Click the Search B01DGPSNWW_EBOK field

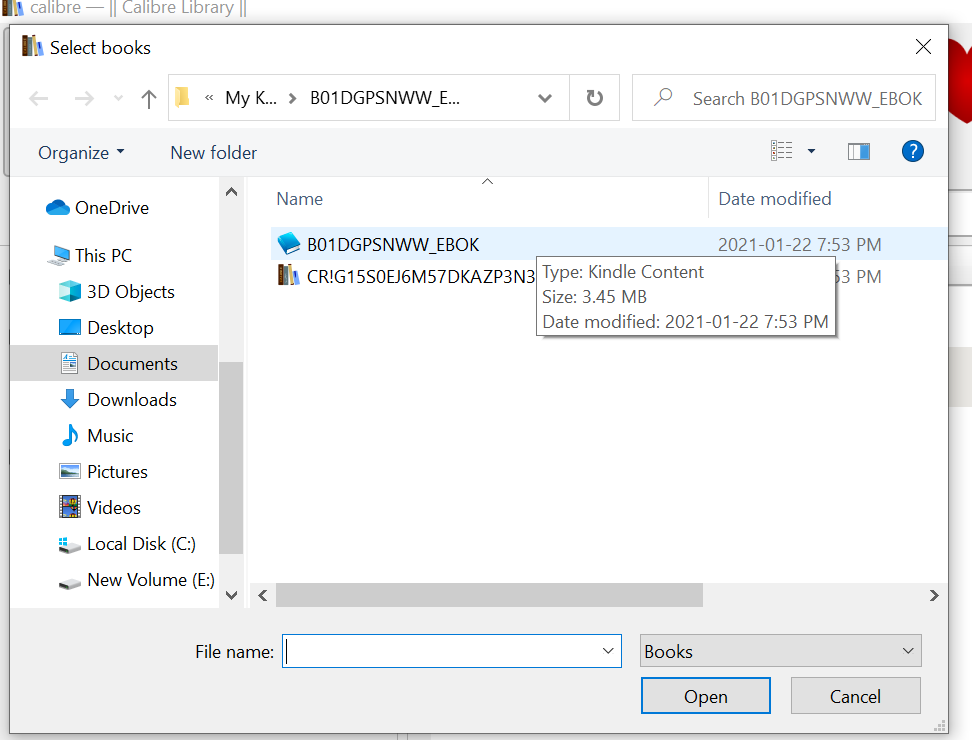click(784, 98)
